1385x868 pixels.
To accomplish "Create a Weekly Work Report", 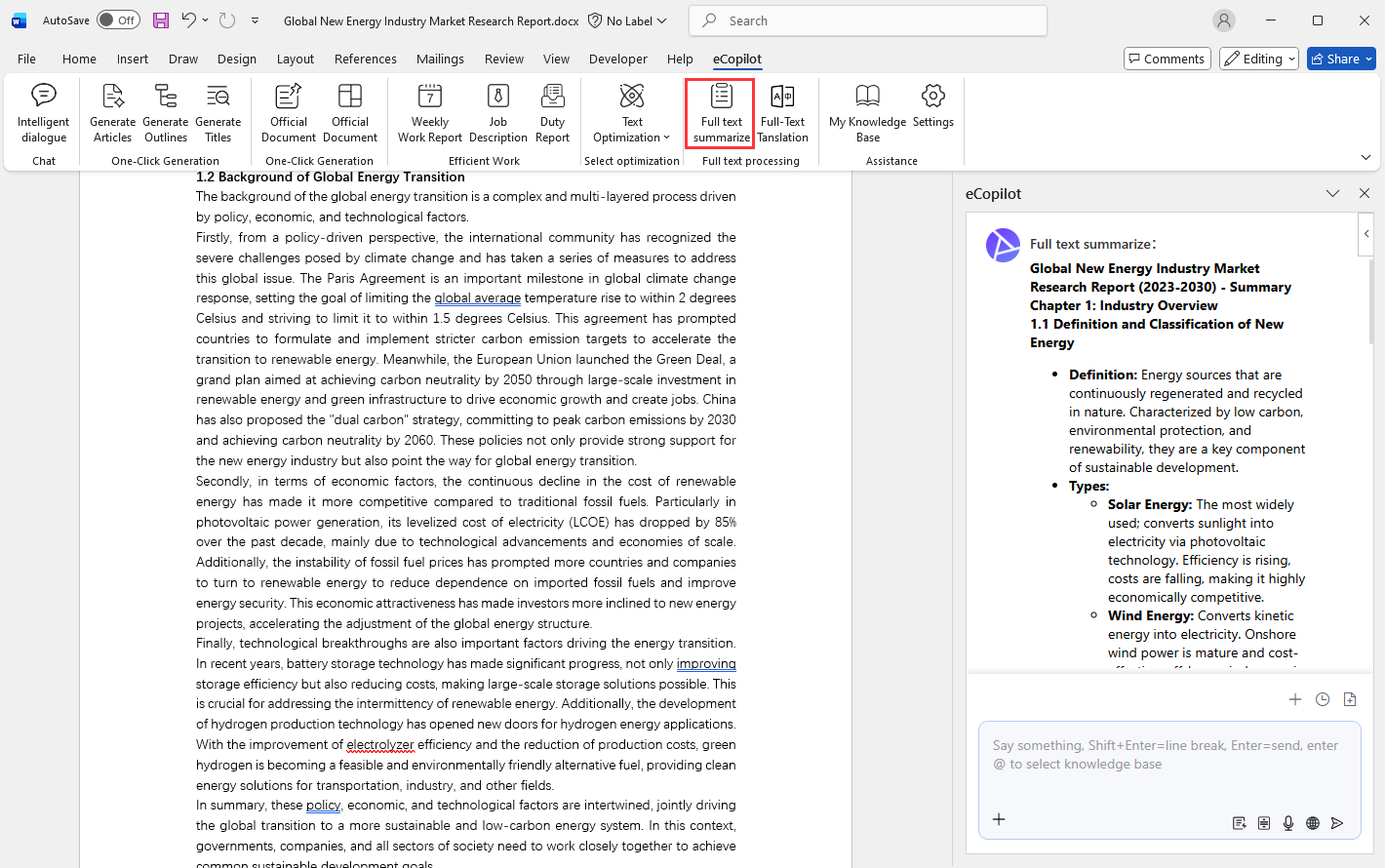I will click(429, 111).
